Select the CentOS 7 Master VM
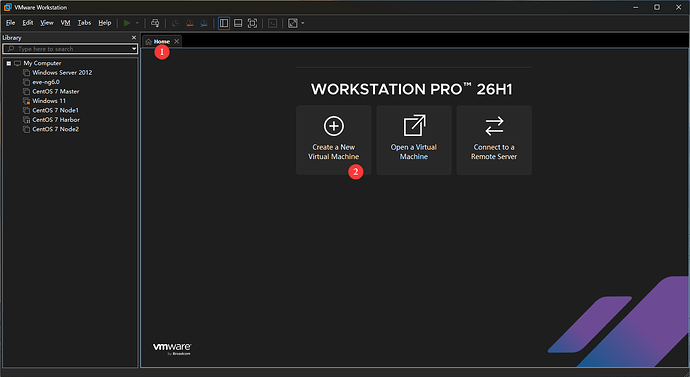This screenshot has height=377, width=690. tap(55, 92)
